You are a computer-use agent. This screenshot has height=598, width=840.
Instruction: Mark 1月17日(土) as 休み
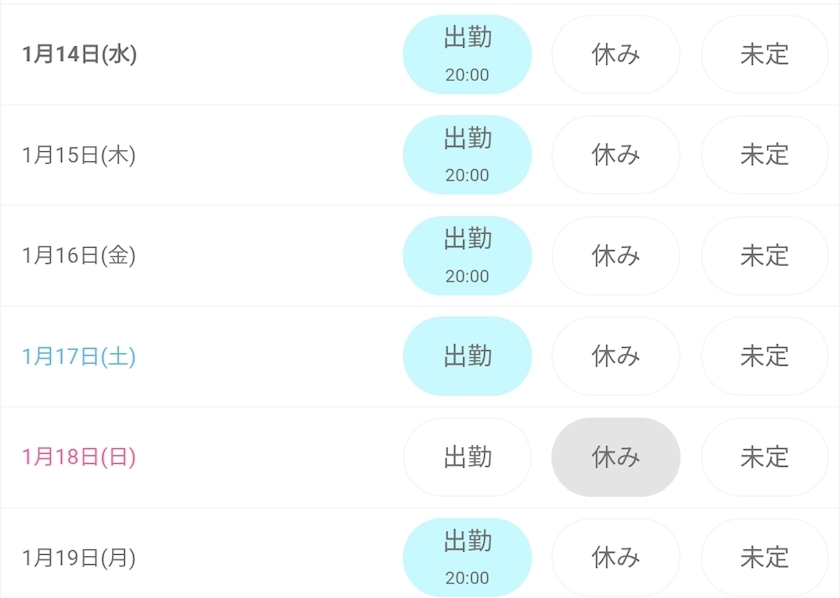pyautogui.click(x=616, y=356)
